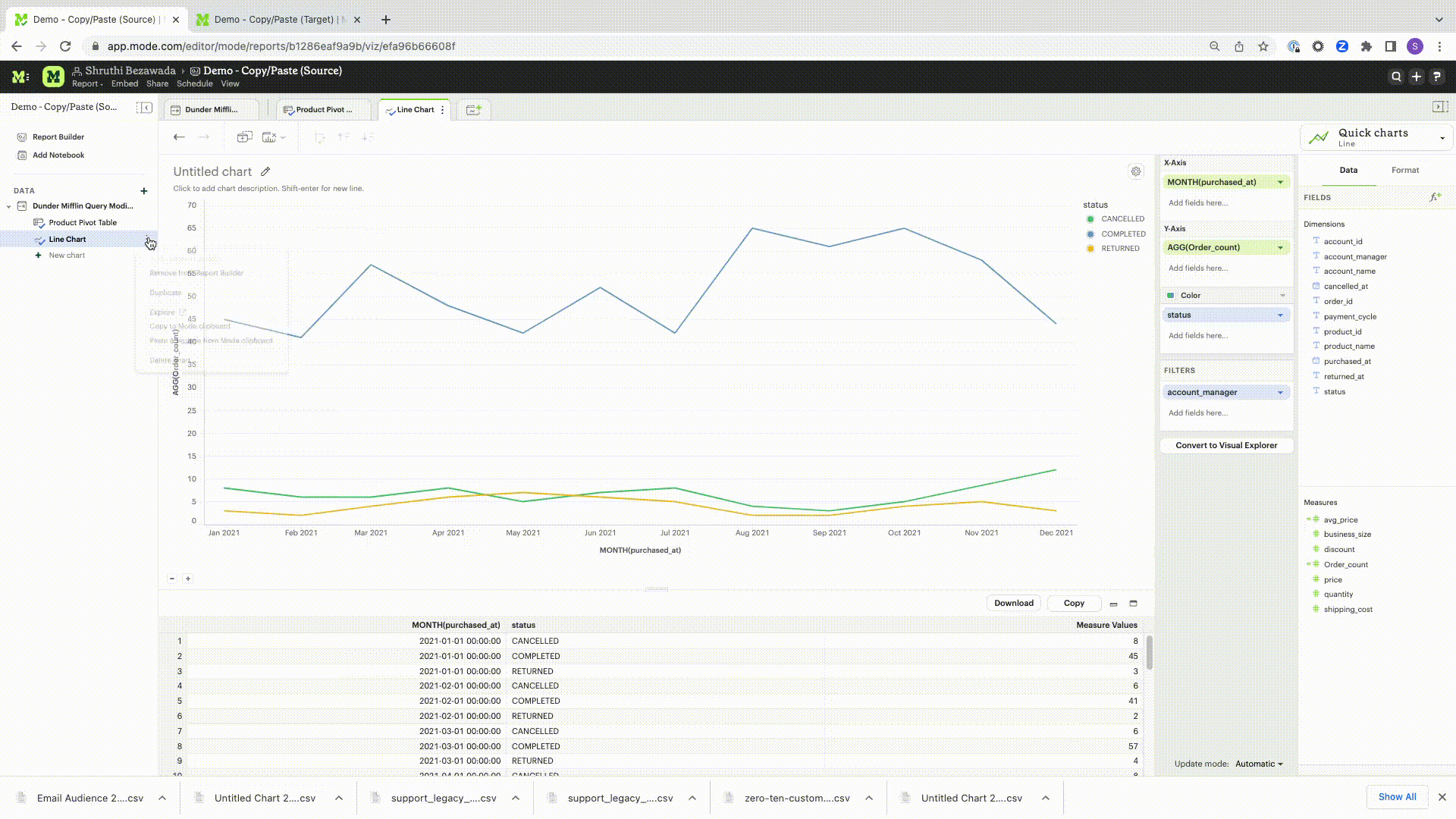Screen dimensions: 1456x819
Task: Open the Product Pivot tab
Action: coord(323,110)
